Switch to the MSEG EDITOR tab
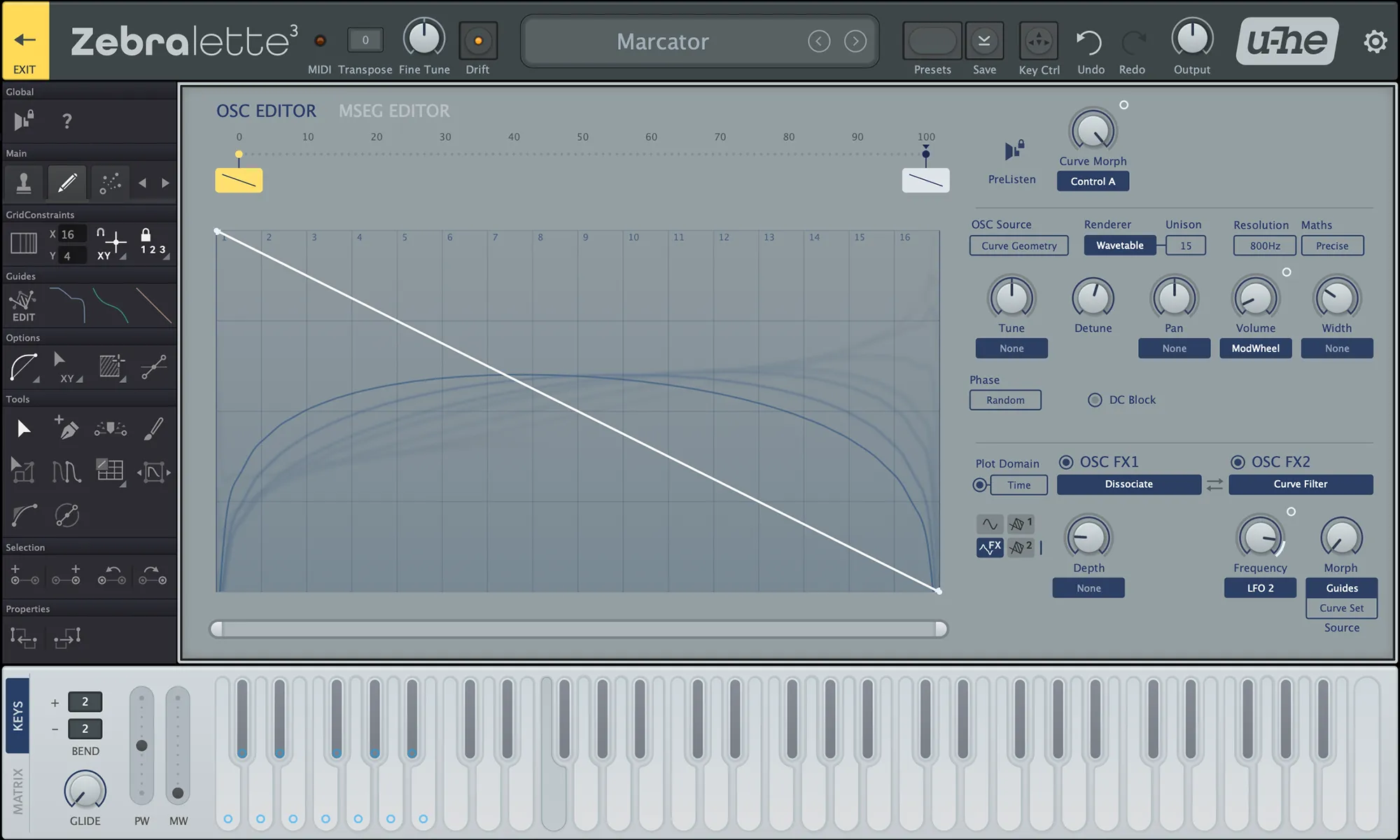The height and width of the screenshot is (840, 1400). coord(394,111)
